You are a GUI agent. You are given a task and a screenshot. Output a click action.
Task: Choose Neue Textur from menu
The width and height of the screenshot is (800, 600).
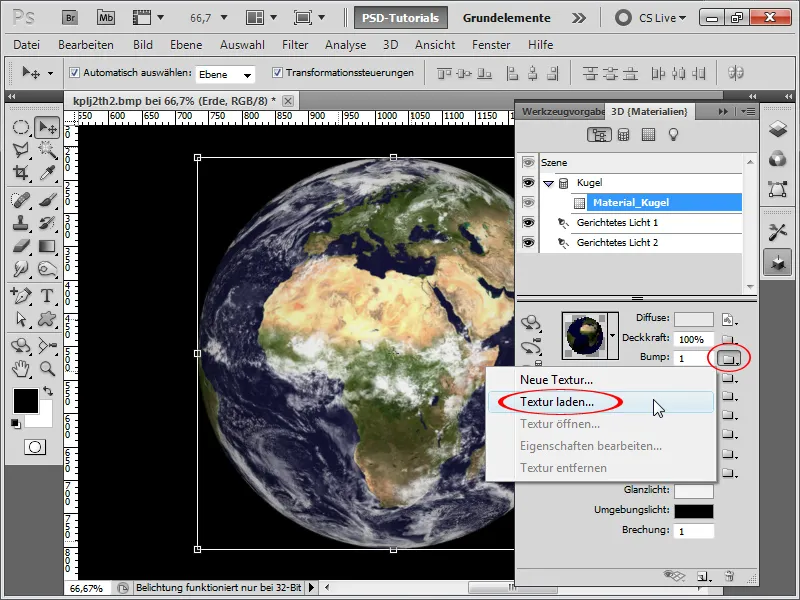coord(601,380)
